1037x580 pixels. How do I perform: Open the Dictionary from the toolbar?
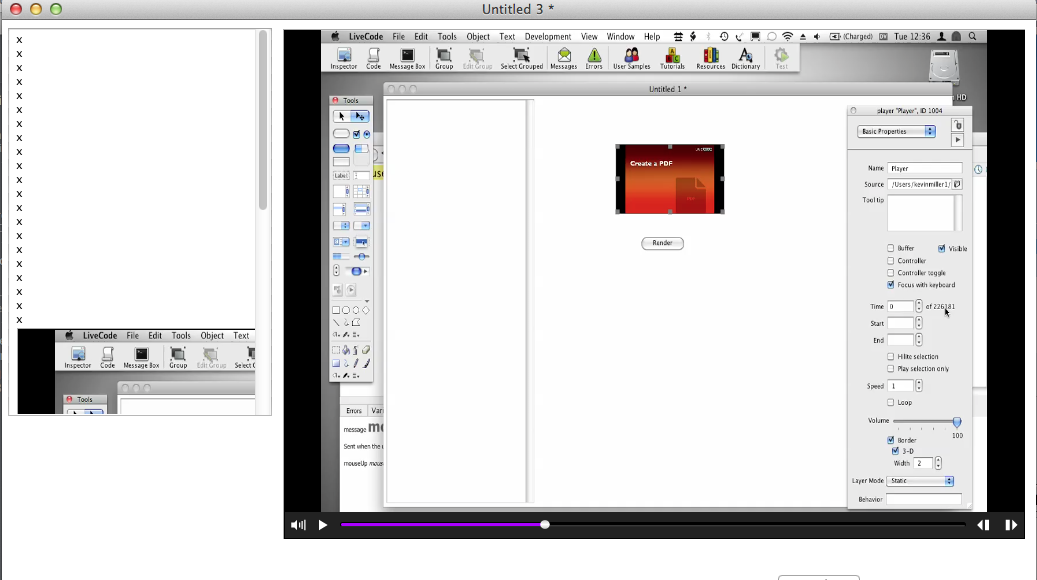pos(745,57)
